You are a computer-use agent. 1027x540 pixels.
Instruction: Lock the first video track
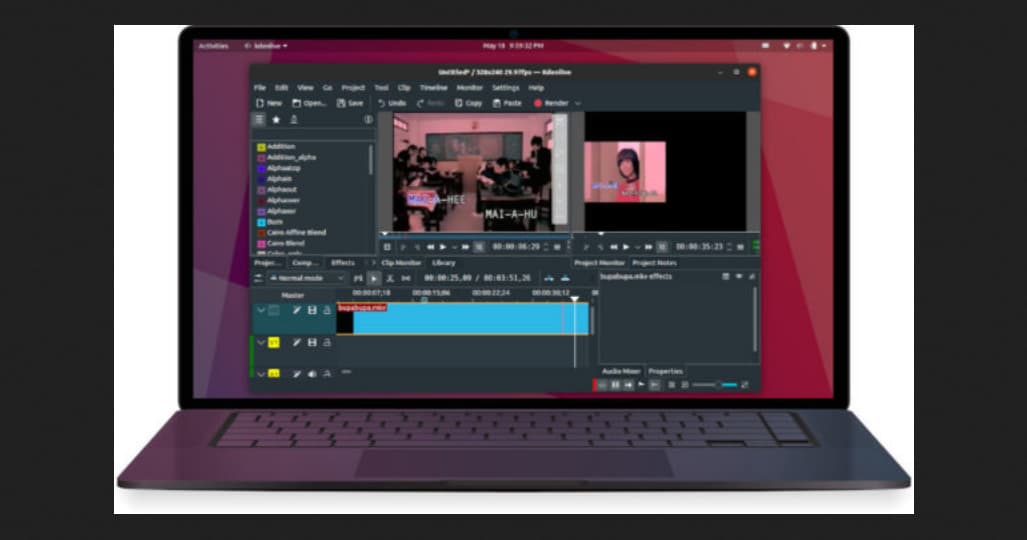(x=326, y=311)
